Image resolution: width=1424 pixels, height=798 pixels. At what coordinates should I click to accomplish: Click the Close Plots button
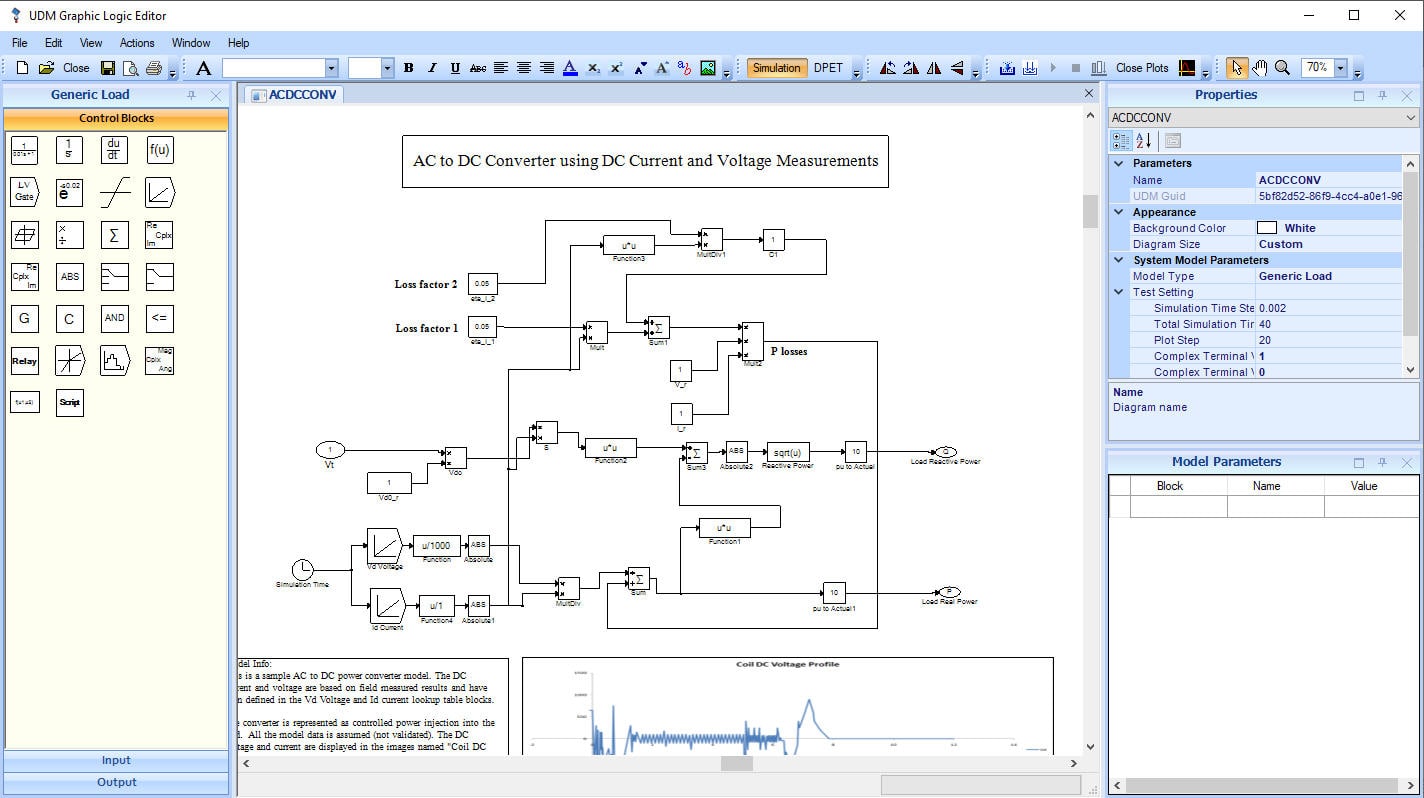(x=1141, y=68)
